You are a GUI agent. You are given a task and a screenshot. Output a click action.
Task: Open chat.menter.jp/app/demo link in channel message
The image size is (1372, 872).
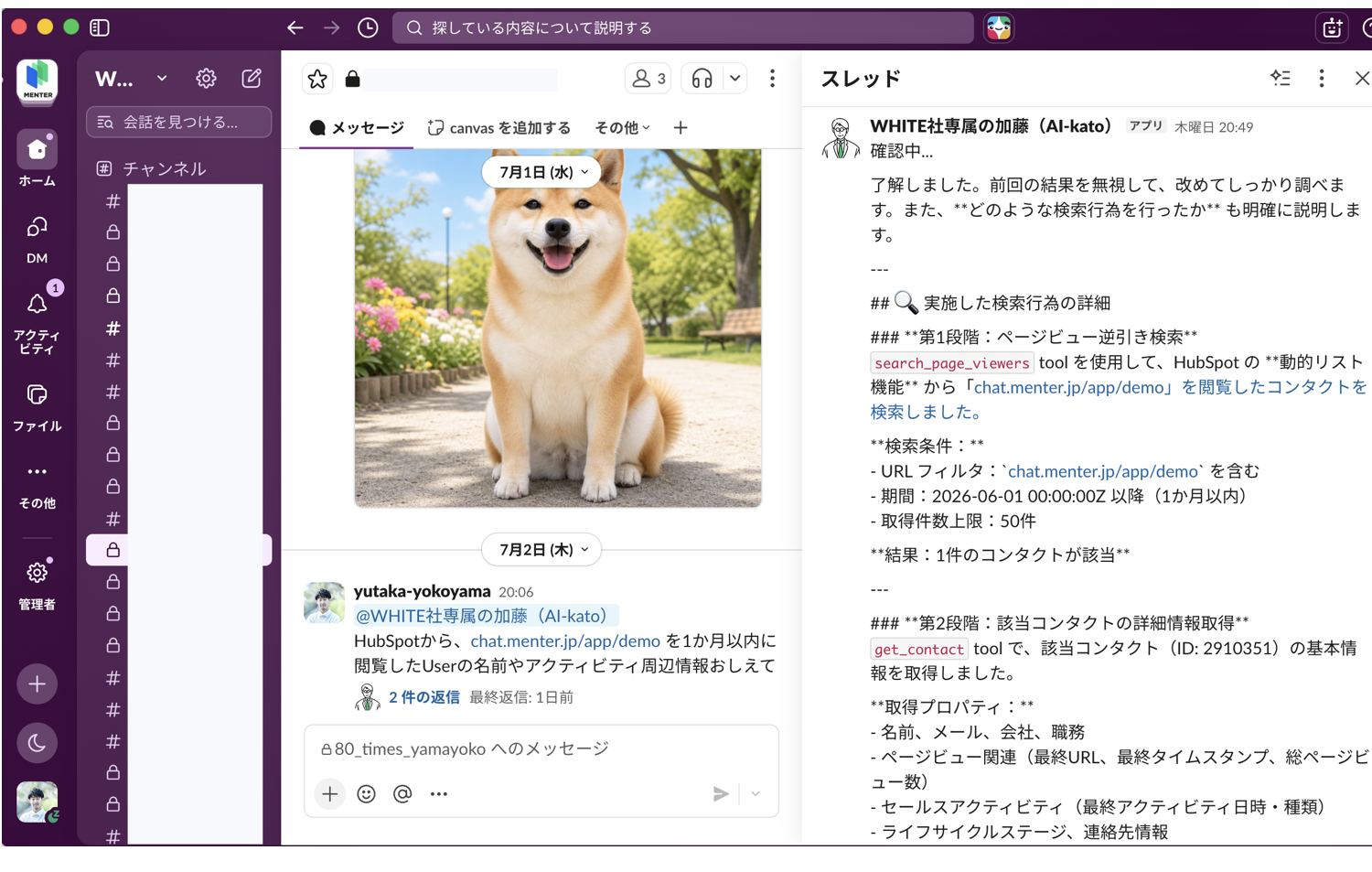pyautogui.click(x=565, y=641)
